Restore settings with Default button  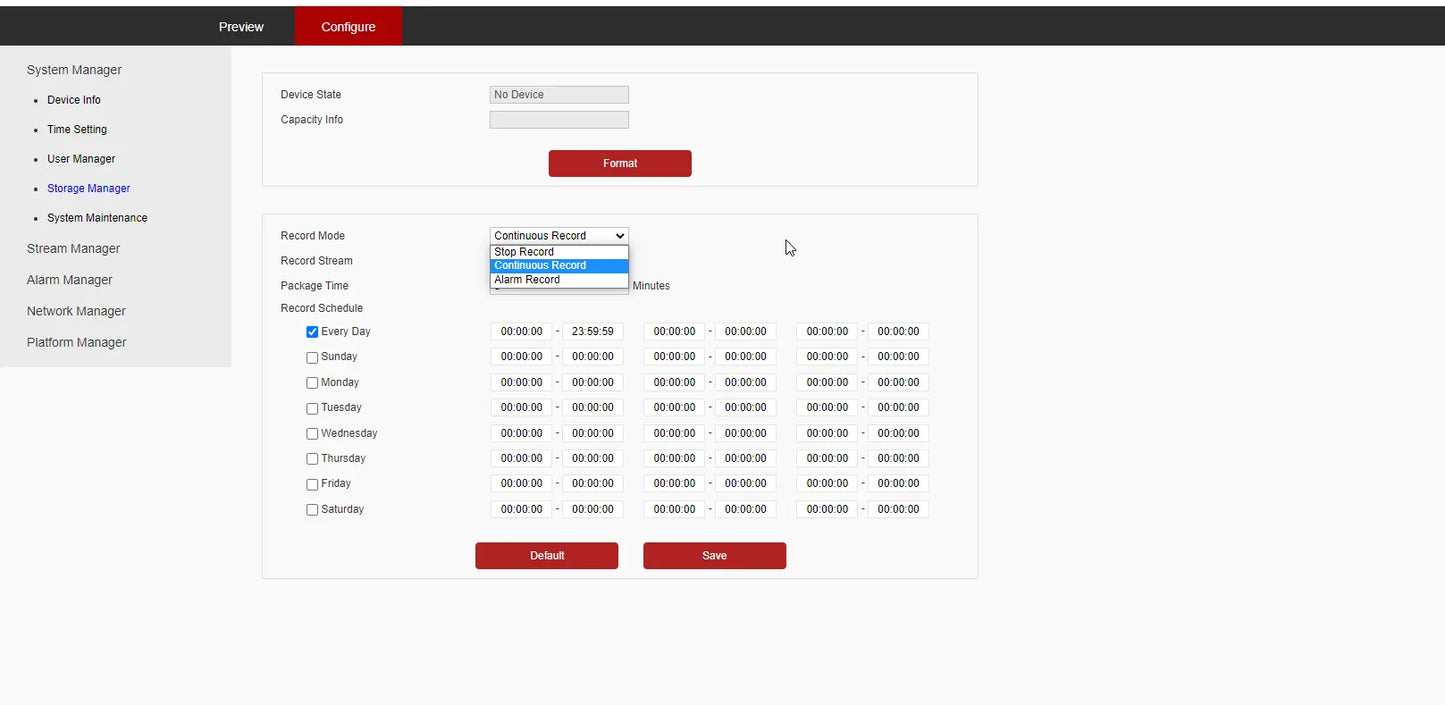click(546, 555)
